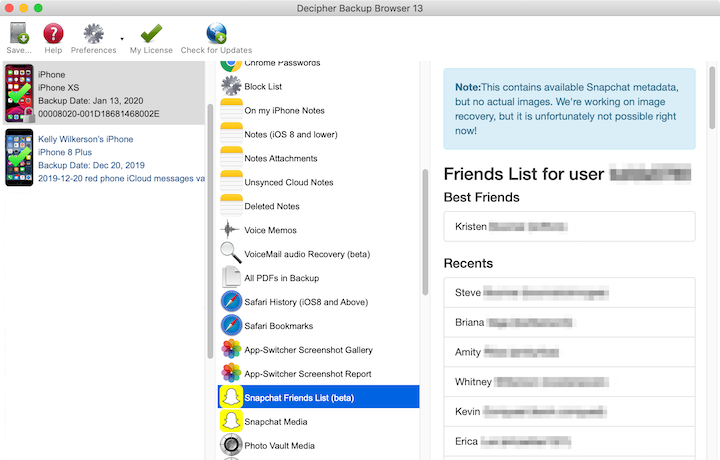This screenshot has height=460, width=720.
Task: Click the 'Recents' heading
Action: pyautogui.click(x=468, y=263)
